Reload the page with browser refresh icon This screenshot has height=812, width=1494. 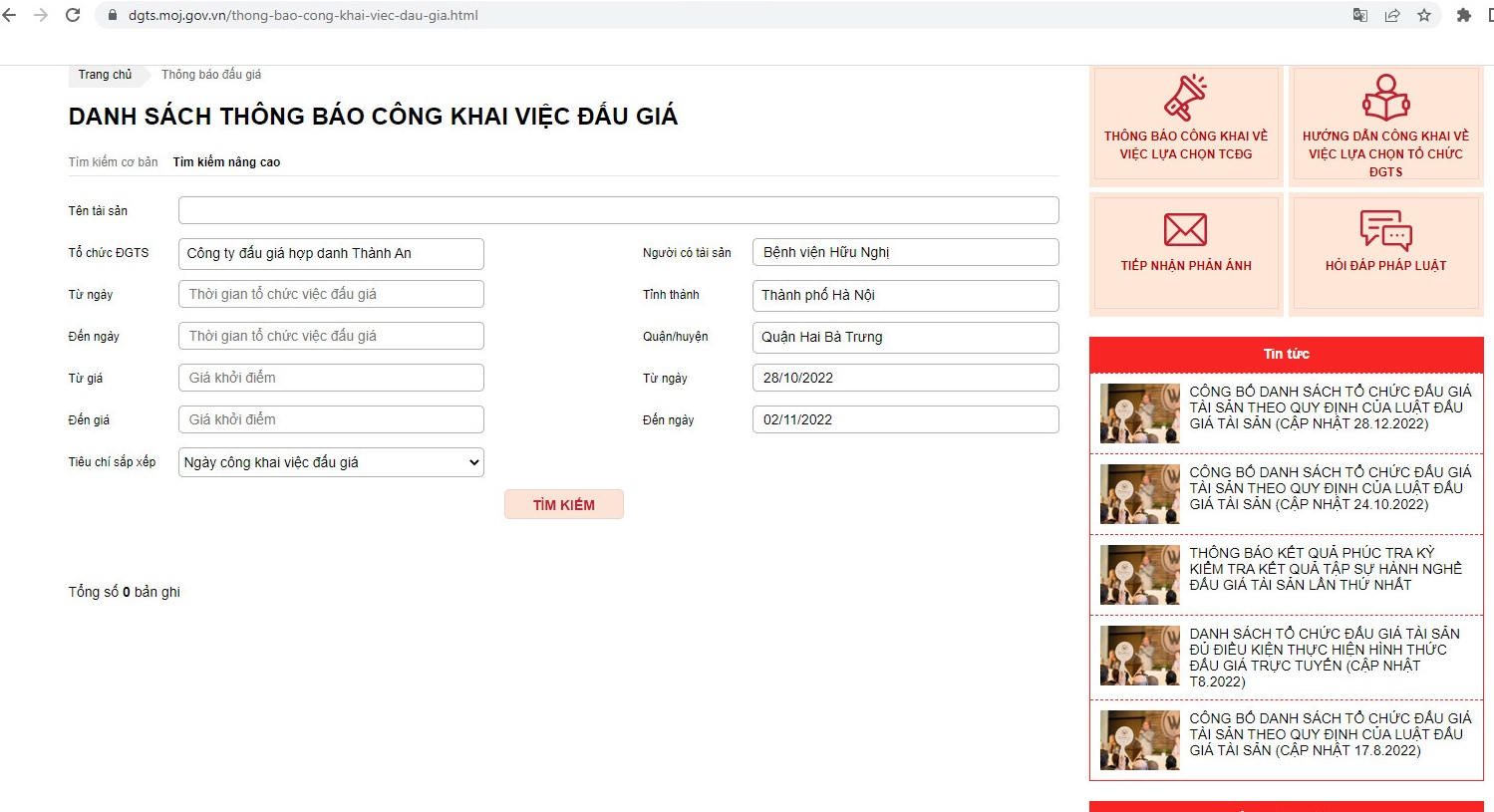point(73,15)
